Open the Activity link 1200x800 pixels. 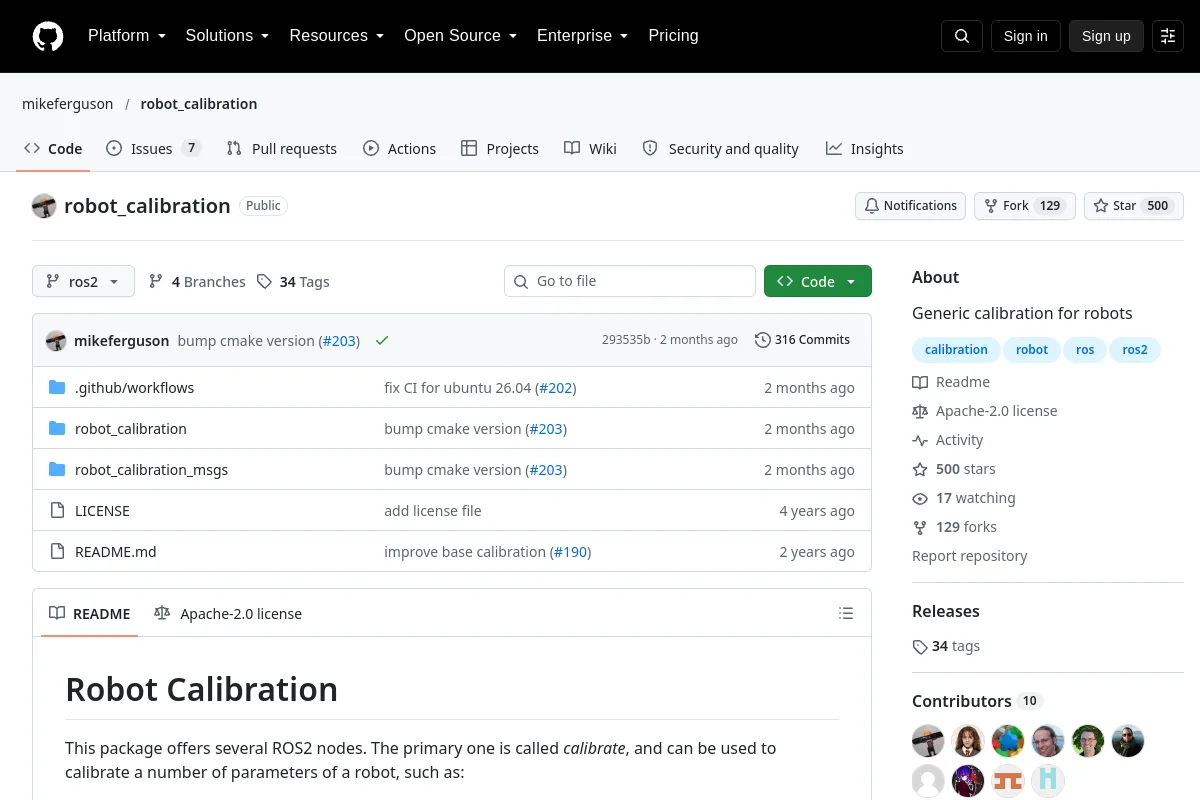click(948, 440)
